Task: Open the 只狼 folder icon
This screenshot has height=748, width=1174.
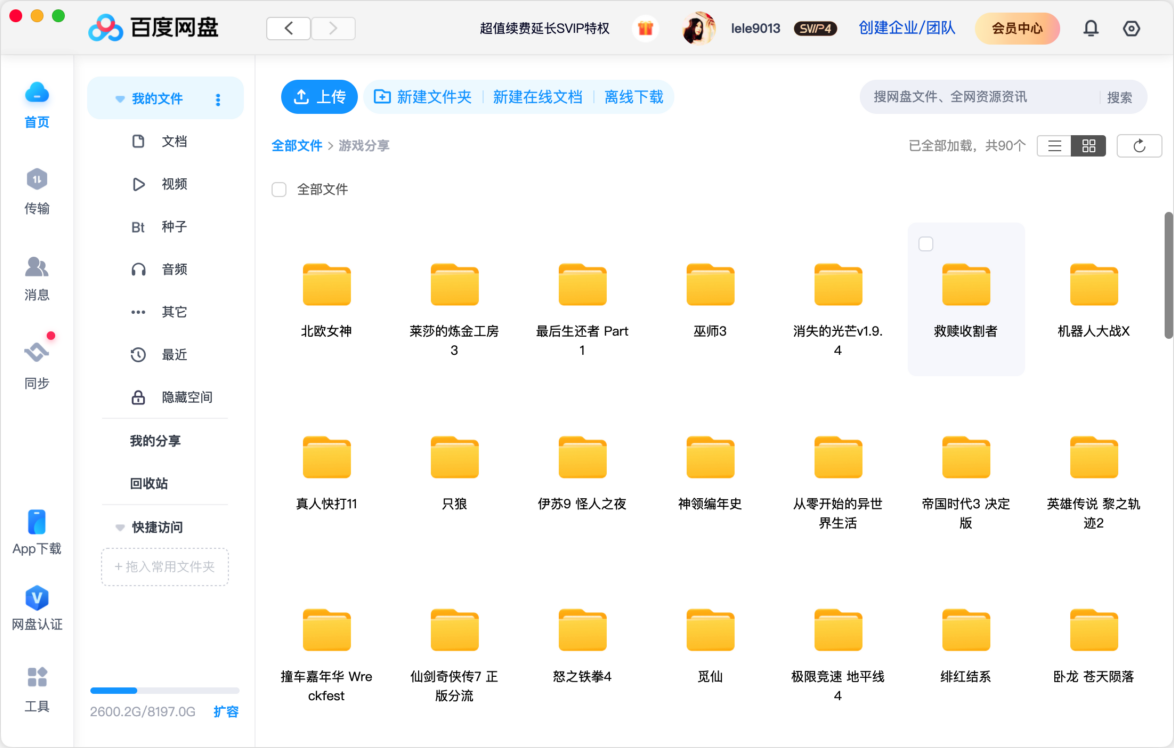Action: point(454,457)
